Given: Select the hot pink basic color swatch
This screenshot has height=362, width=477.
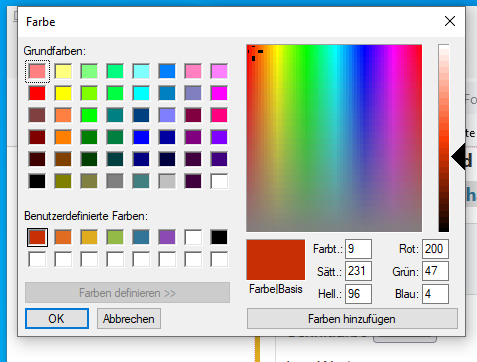Looking at the screenshot, I should point(219,115).
